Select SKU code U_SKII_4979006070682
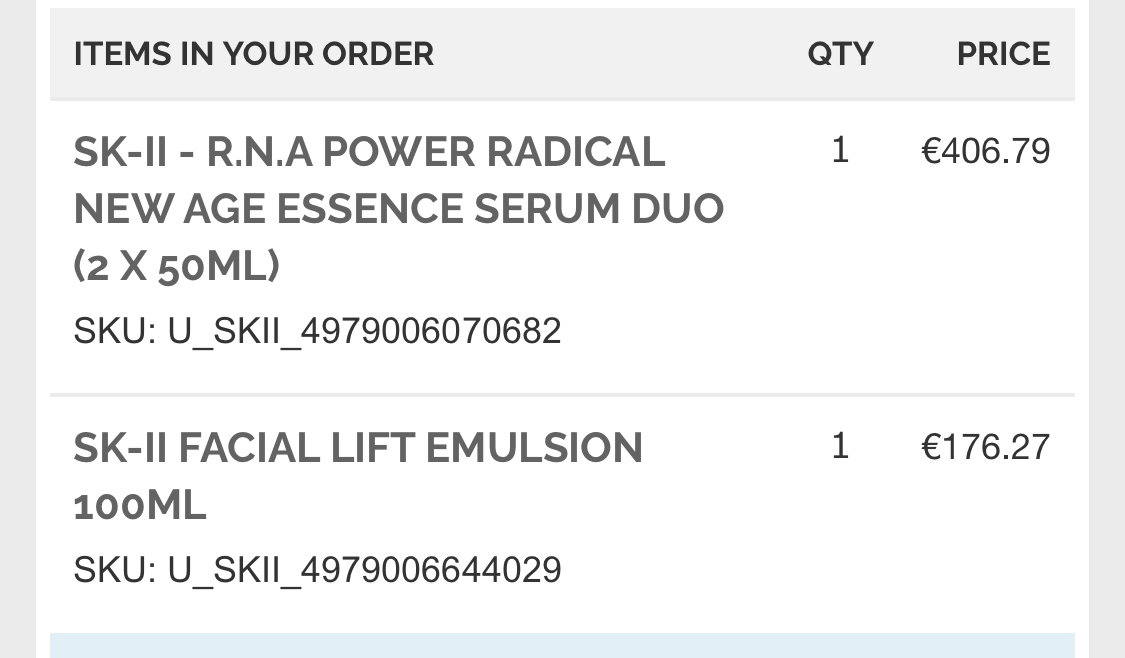 (x=364, y=331)
